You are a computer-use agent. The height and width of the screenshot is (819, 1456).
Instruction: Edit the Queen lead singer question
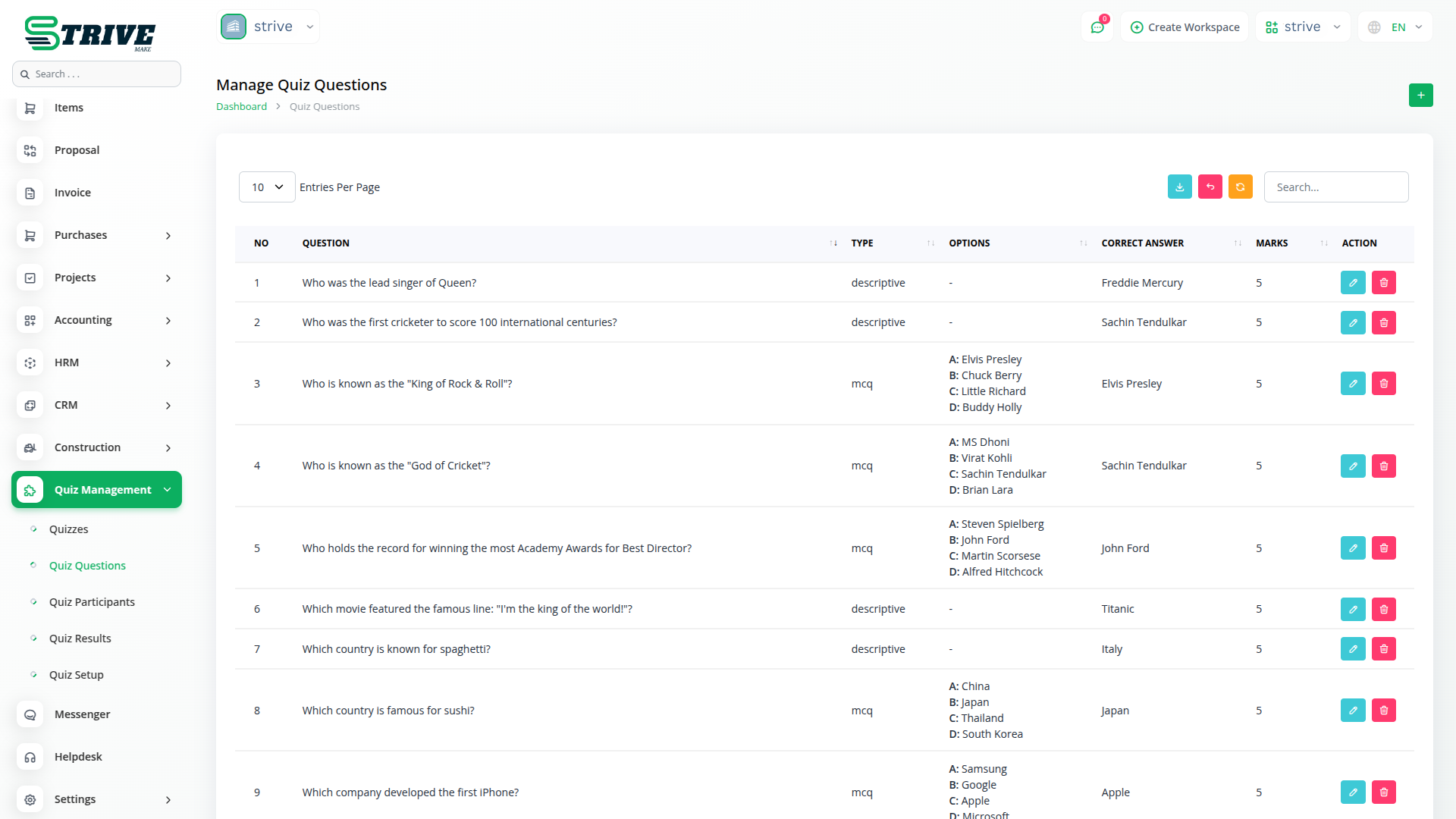(x=1352, y=283)
